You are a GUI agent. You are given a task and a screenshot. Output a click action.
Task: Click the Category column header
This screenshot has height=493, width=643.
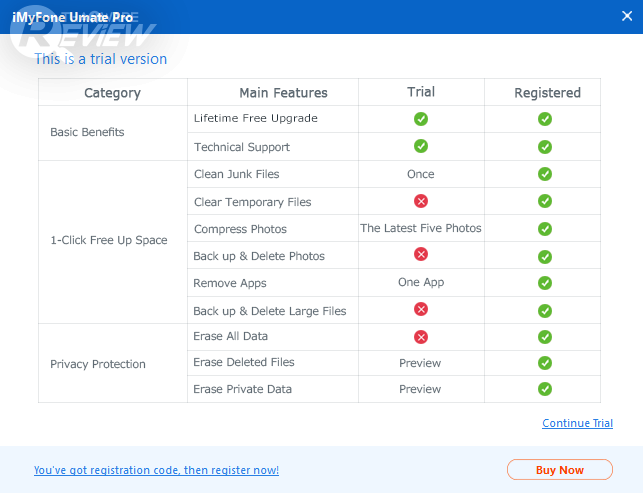[x=112, y=93]
